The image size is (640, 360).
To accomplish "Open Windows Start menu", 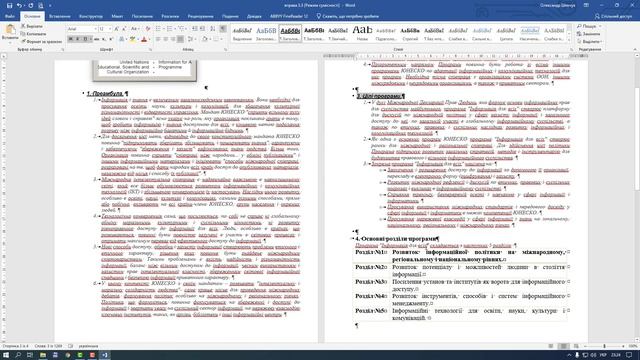I will click(6, 355).
